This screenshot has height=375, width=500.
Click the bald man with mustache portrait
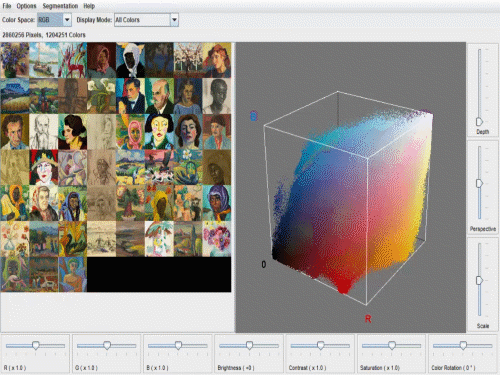159,96
